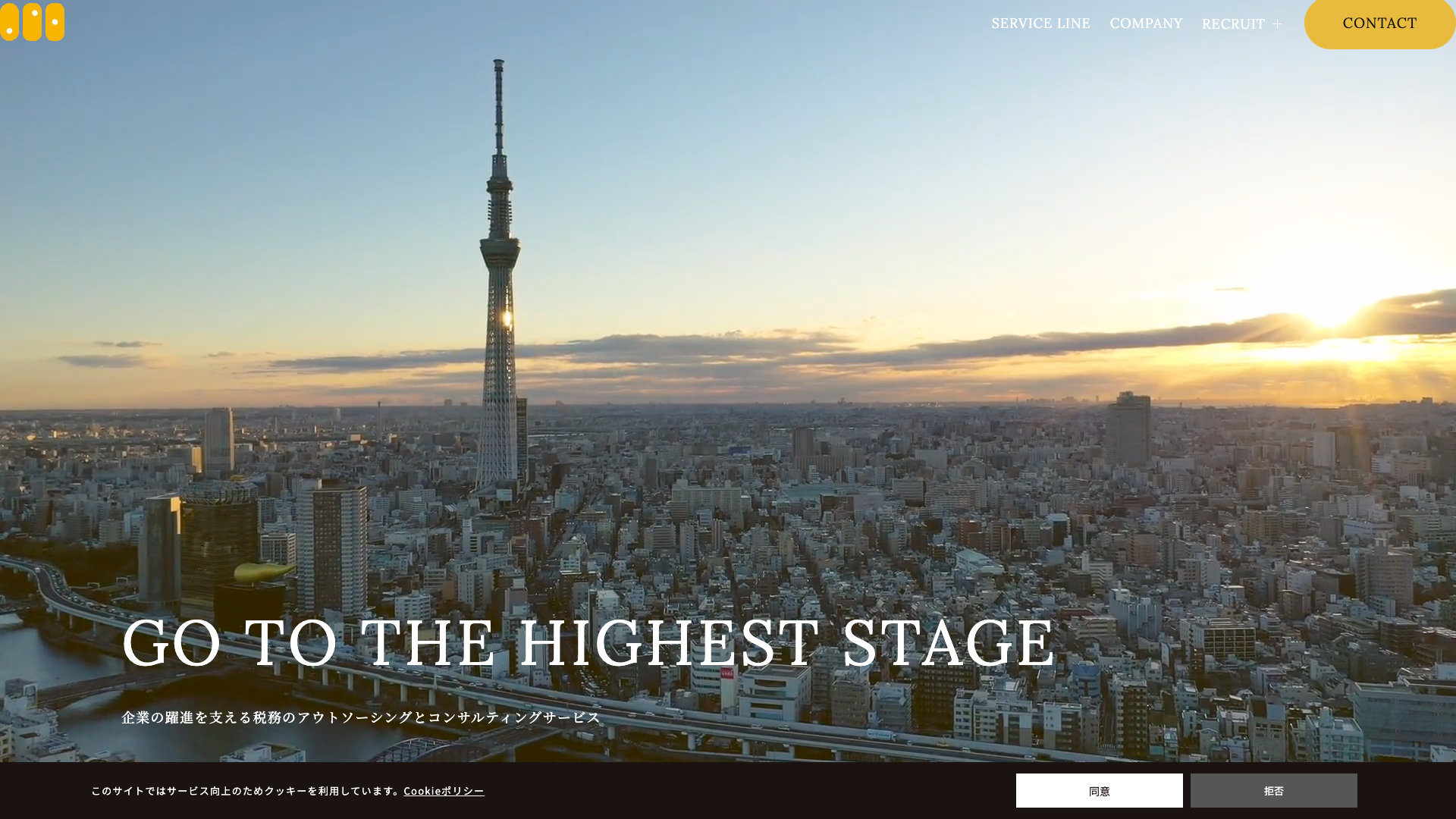Click the leftmost pill of the logo
This screenshot has height=819, width=1456.
point(9,22)
